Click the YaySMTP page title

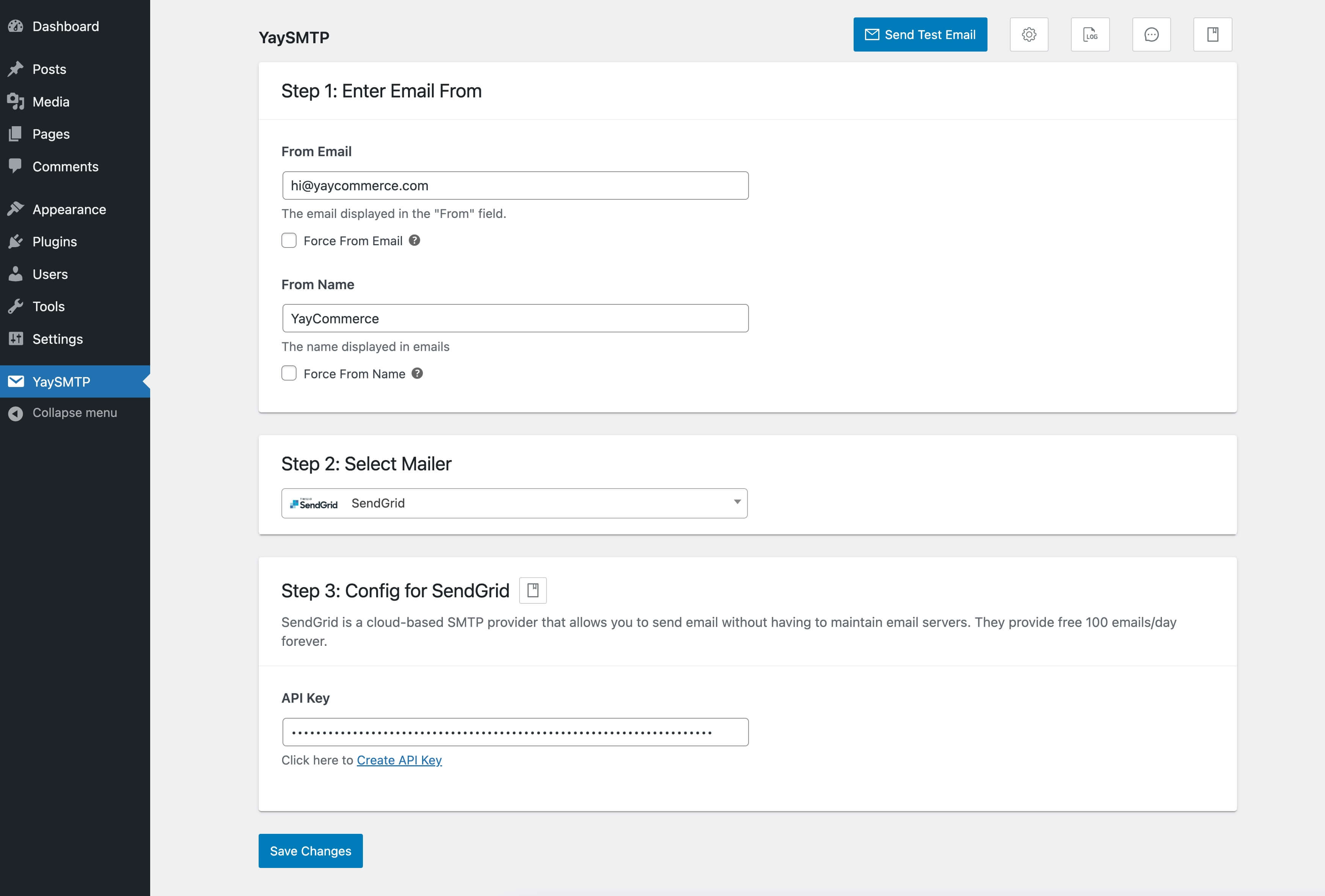pos(294,38)
